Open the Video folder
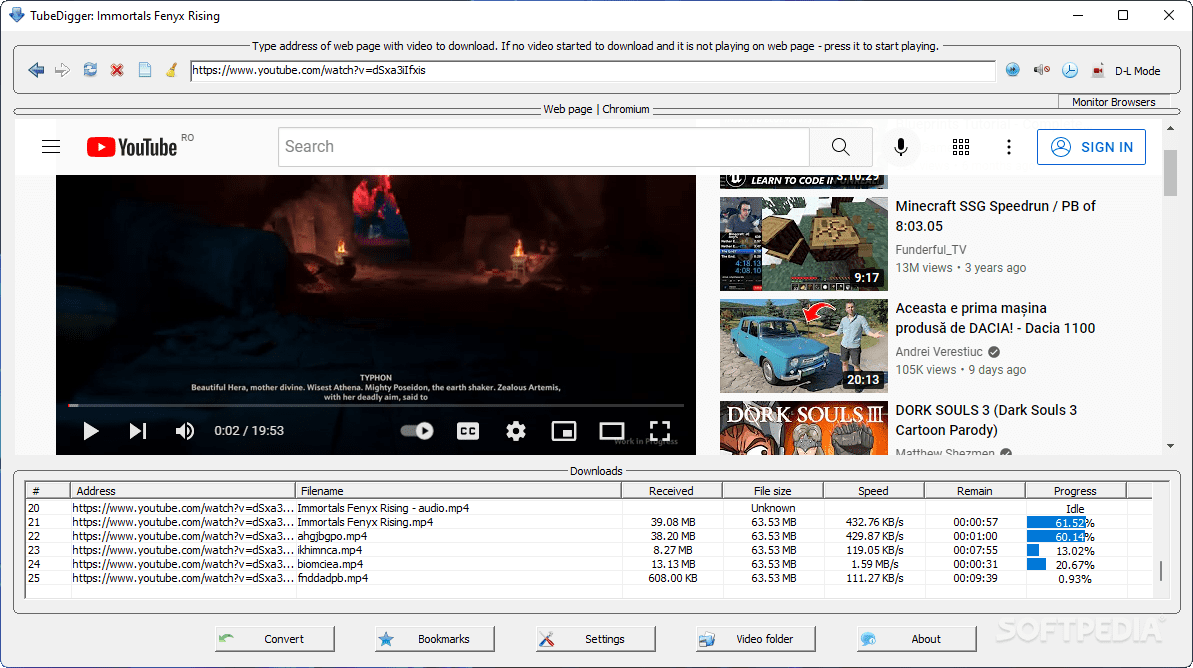 [756, 639]
